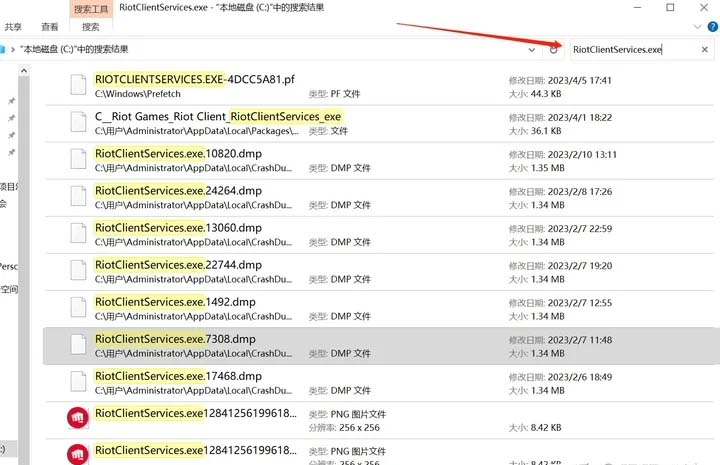The width and height of the screenshot is (720, 465).
Task: Click the file icon for 1492.dmp
Action: click(x=78, y=308)
